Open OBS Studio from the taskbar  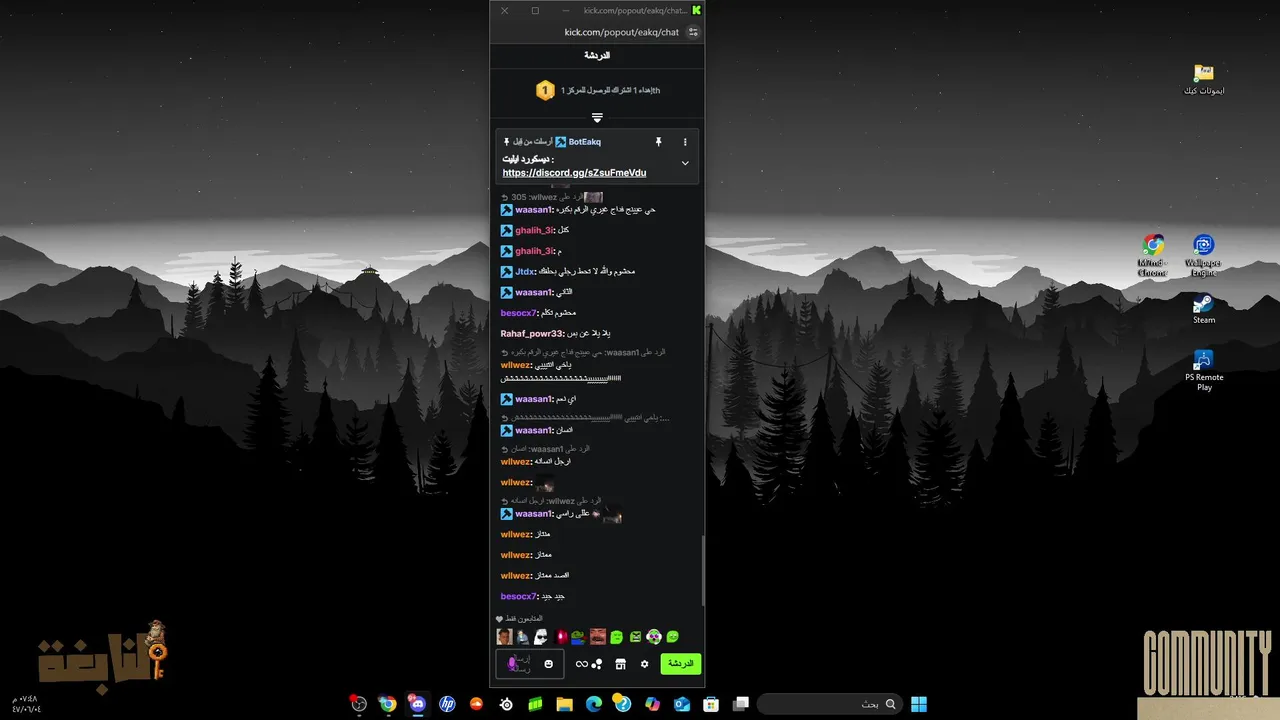[x=359, y=704]
